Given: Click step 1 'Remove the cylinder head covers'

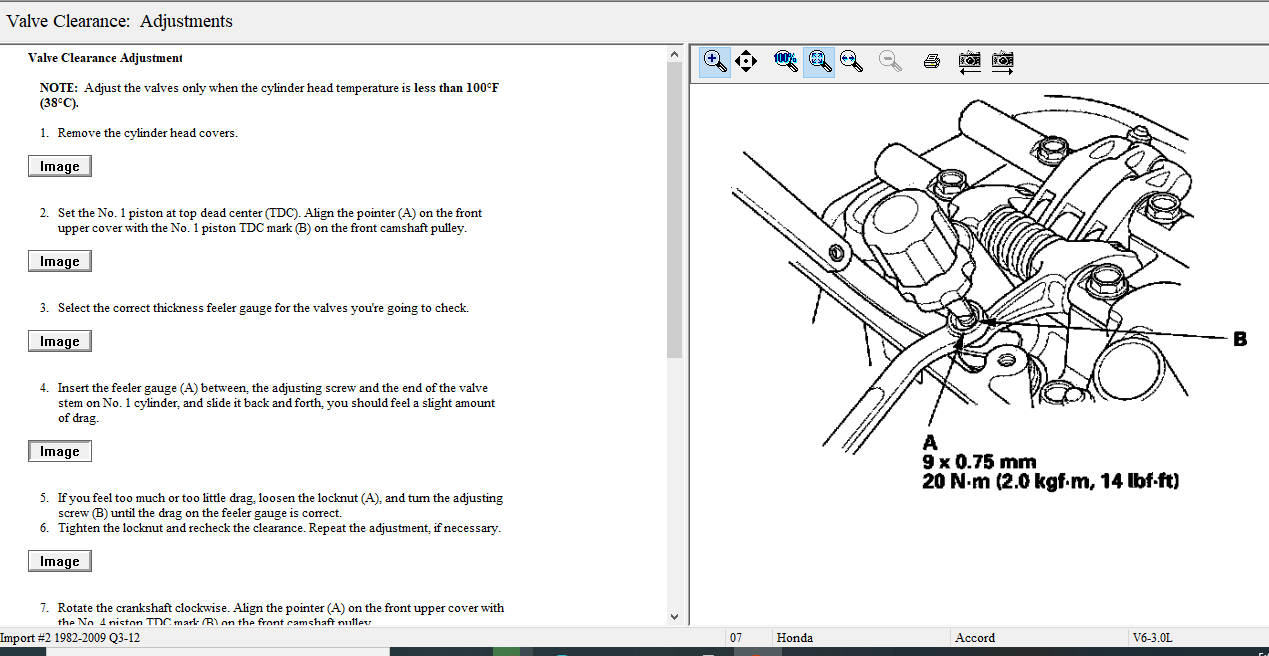Looking at the screenshot, I should [x=147, y=133].
